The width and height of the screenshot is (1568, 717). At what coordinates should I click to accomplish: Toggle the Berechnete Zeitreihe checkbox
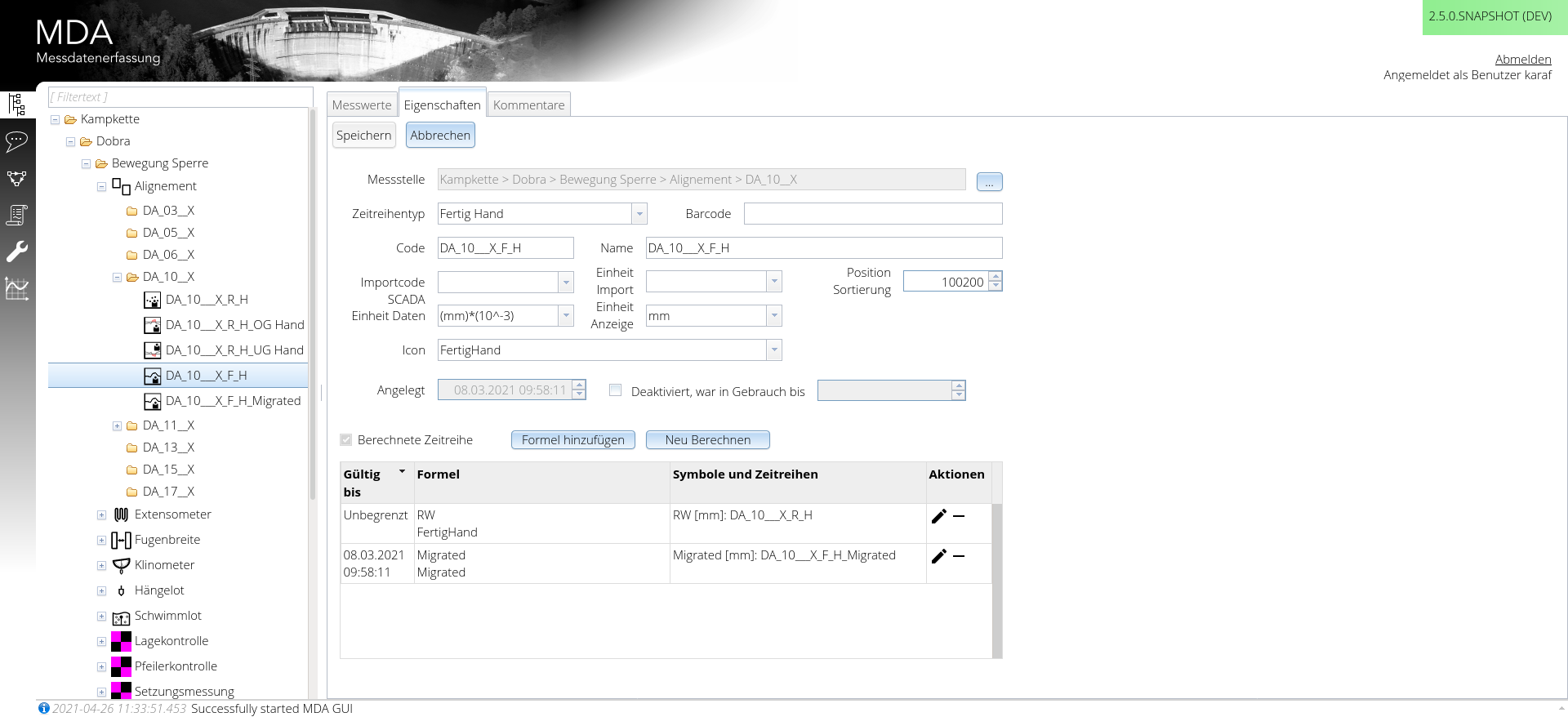coord(346,440)
